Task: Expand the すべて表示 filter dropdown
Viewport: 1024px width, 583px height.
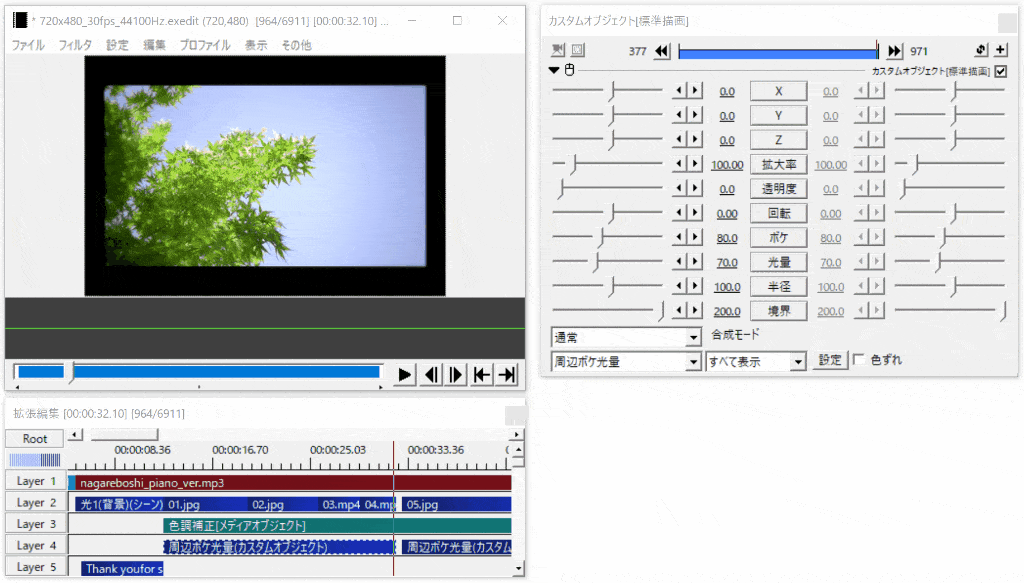Action: pos(756,362)
